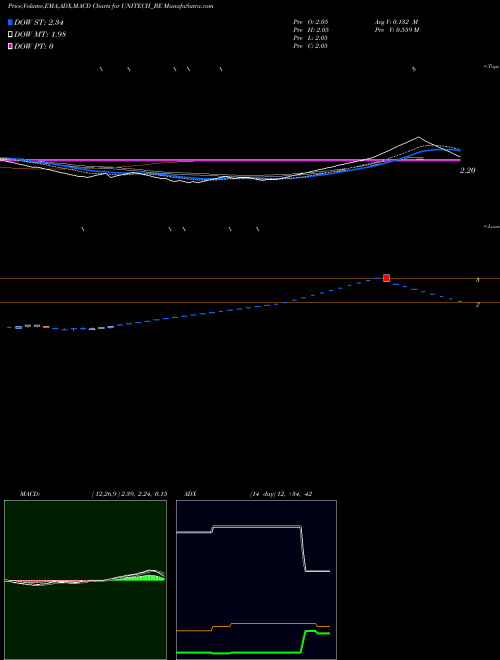Click the chart title mentioning UNITECH_BE

click(110, 6)
